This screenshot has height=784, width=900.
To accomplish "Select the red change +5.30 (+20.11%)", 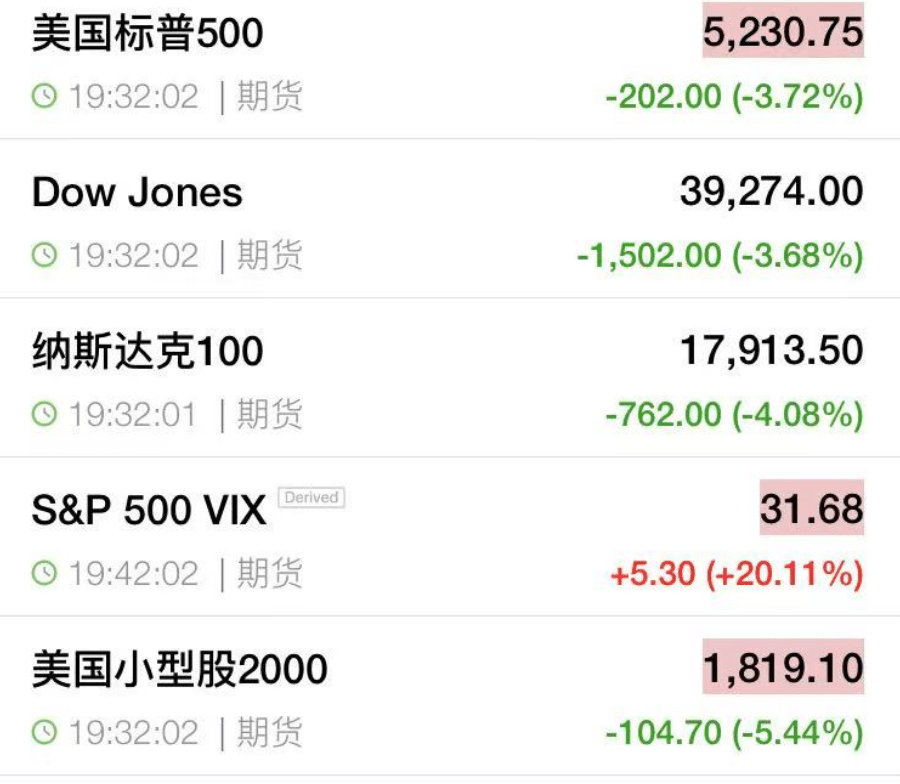I will 735,573.
